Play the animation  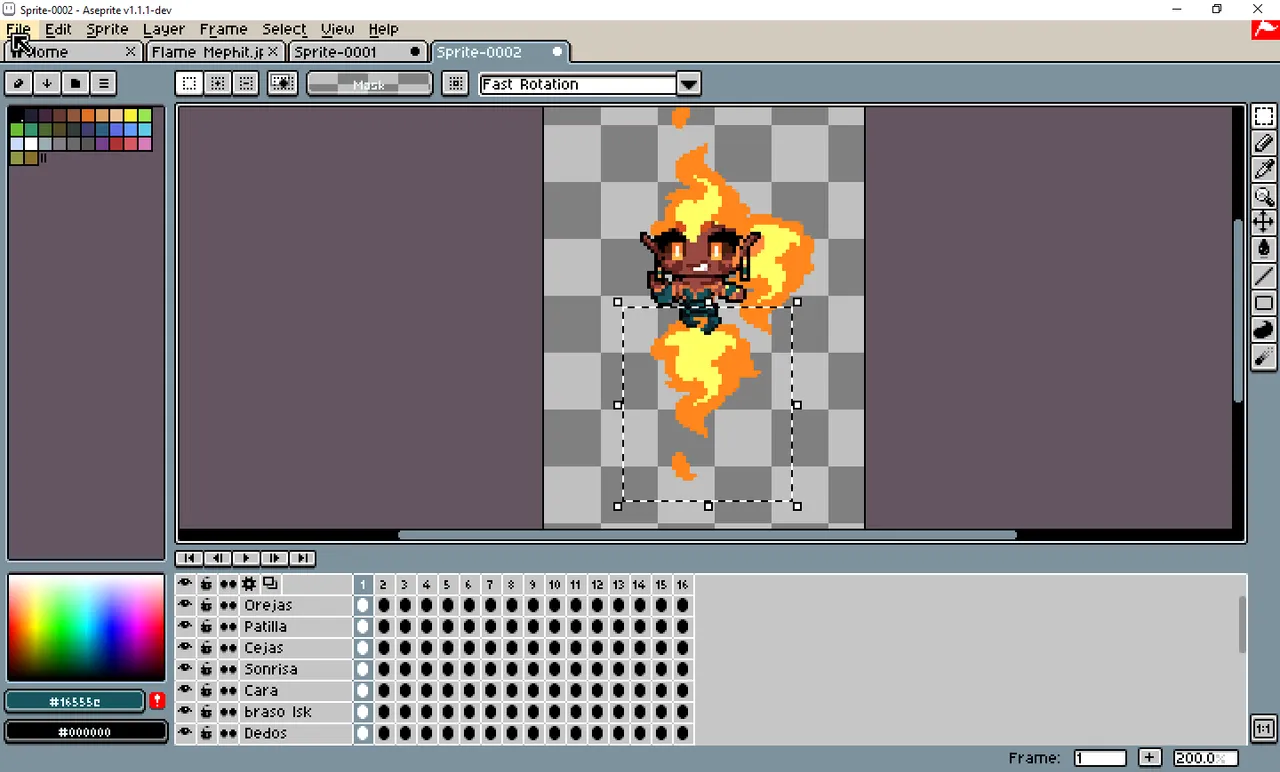[x=245, y=558]
